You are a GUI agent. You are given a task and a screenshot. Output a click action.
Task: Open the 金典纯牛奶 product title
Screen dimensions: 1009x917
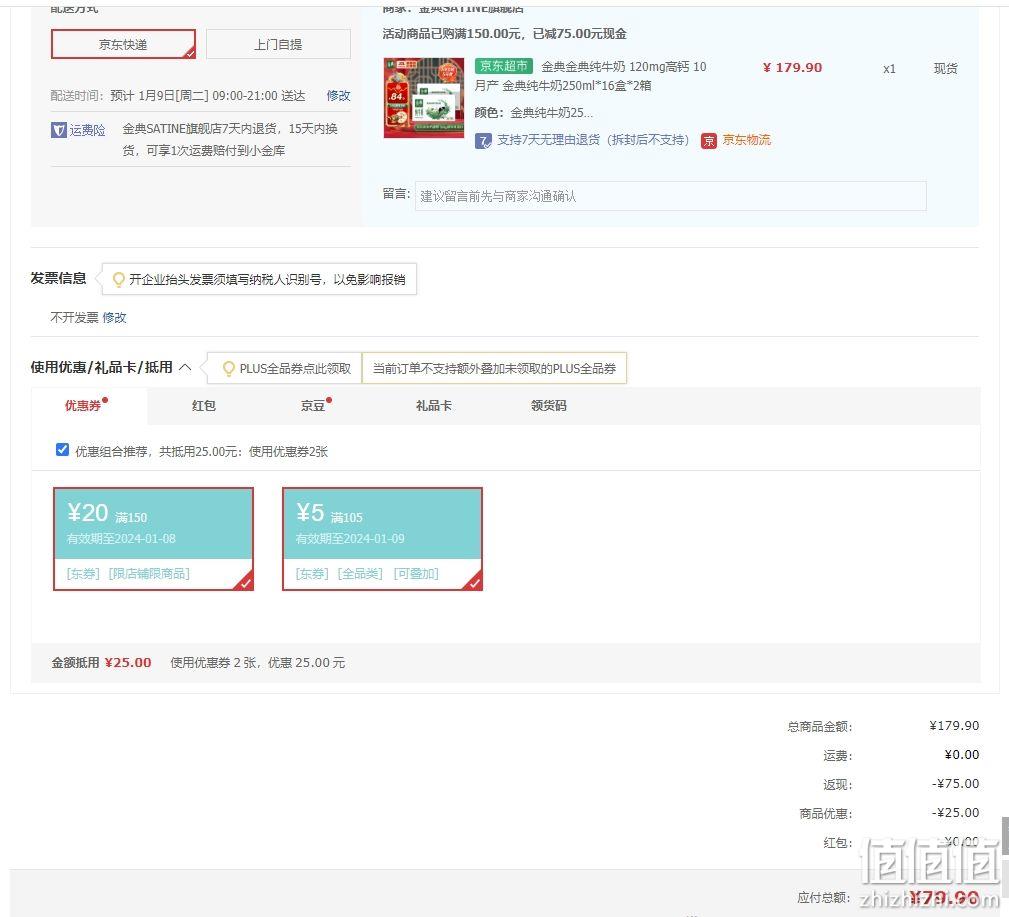591,76
